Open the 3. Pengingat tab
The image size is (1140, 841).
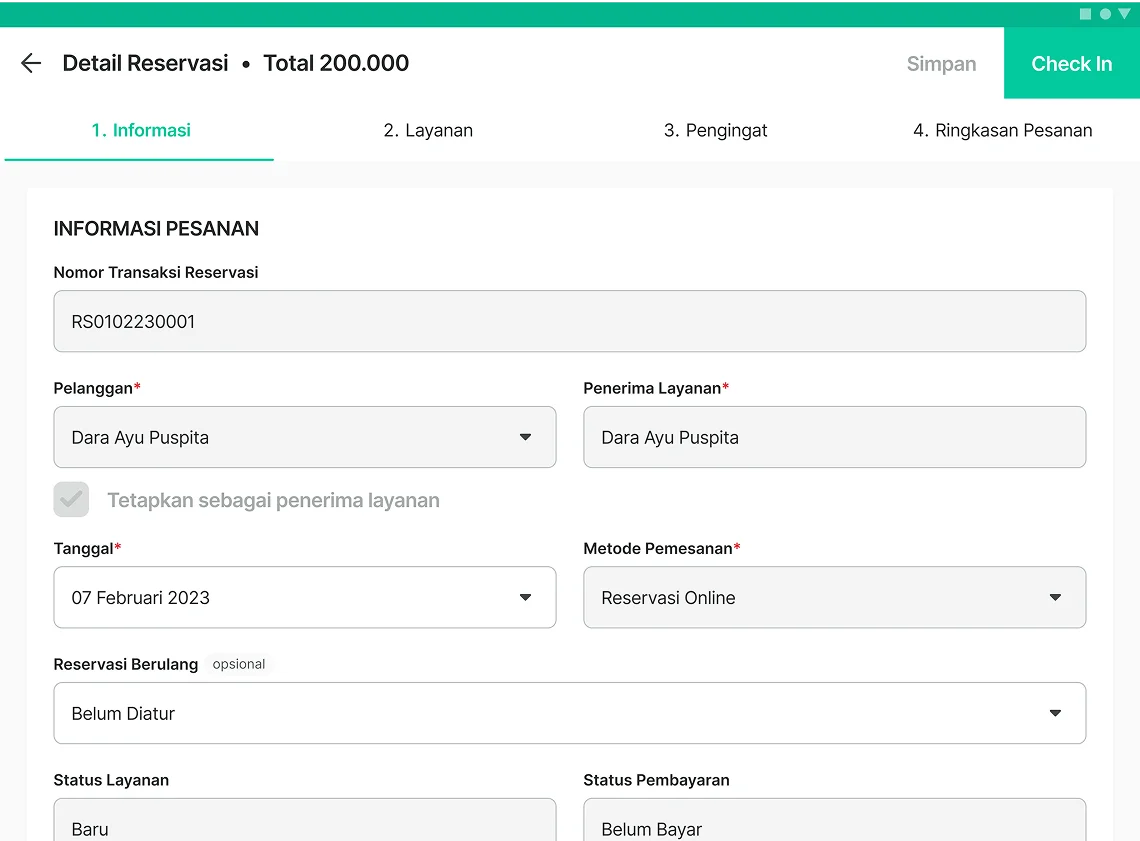(715, 130)
